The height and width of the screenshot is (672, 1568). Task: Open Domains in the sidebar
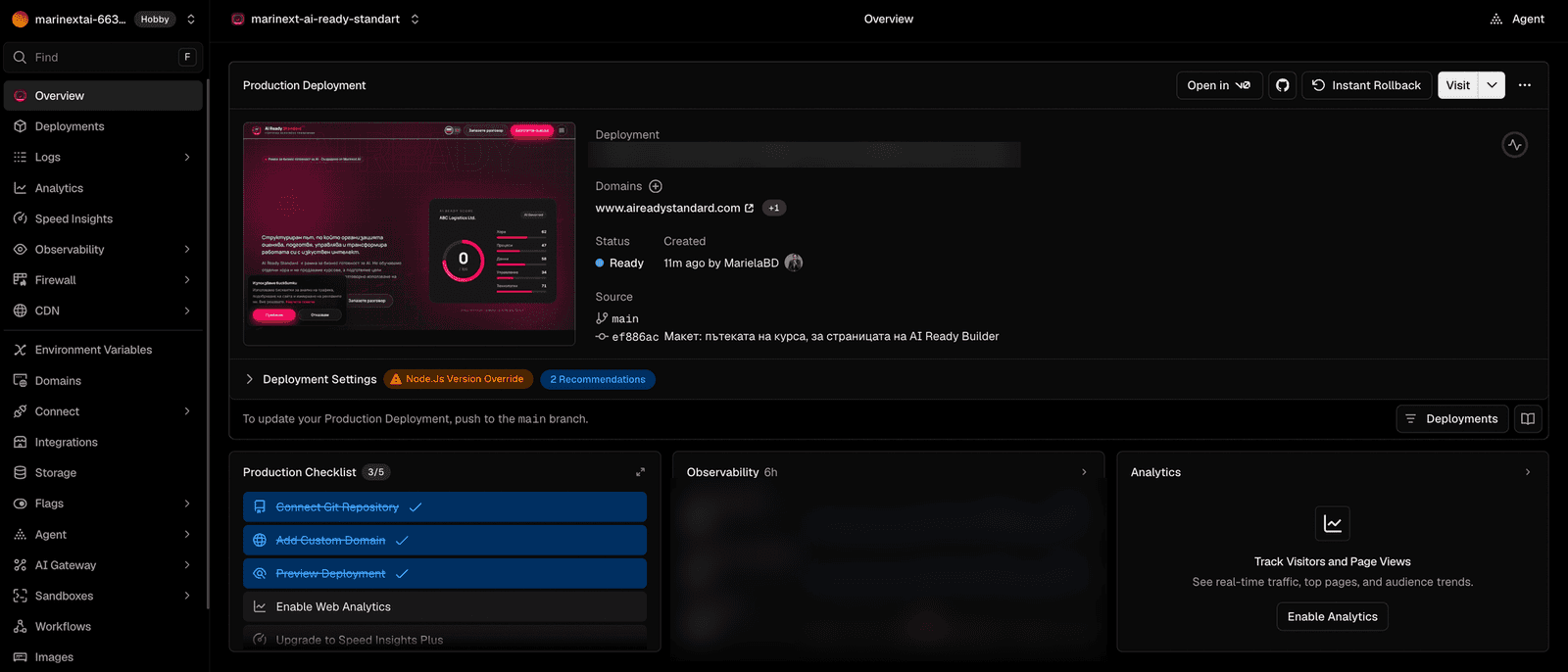coord(103,381)
